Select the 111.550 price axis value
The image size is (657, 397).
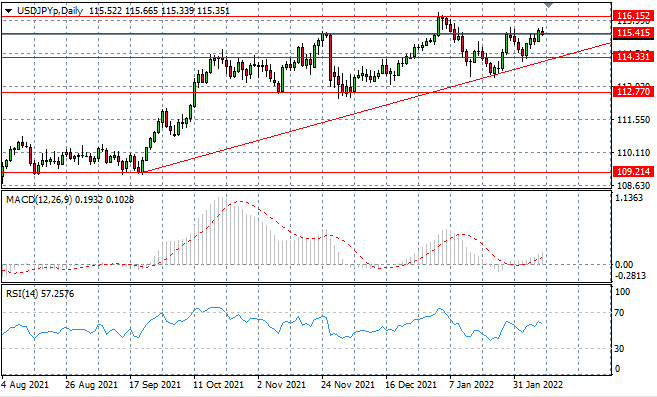pos(634,120)
